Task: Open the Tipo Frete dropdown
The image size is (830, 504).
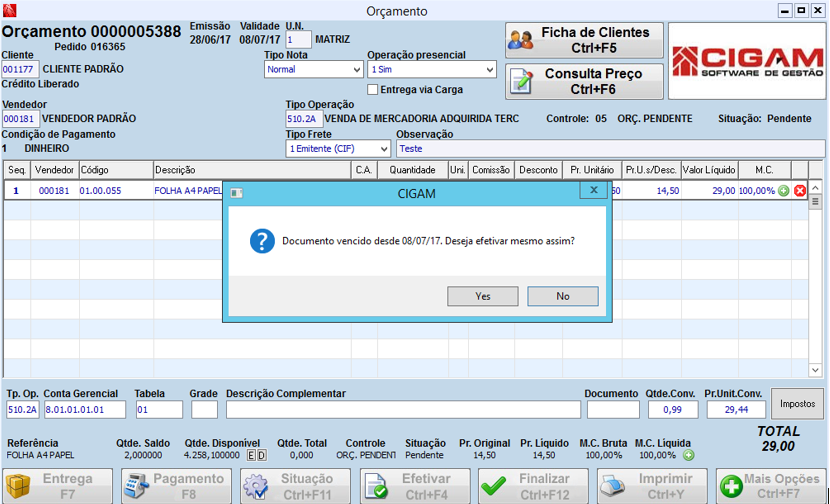Action: click(338, 149)
